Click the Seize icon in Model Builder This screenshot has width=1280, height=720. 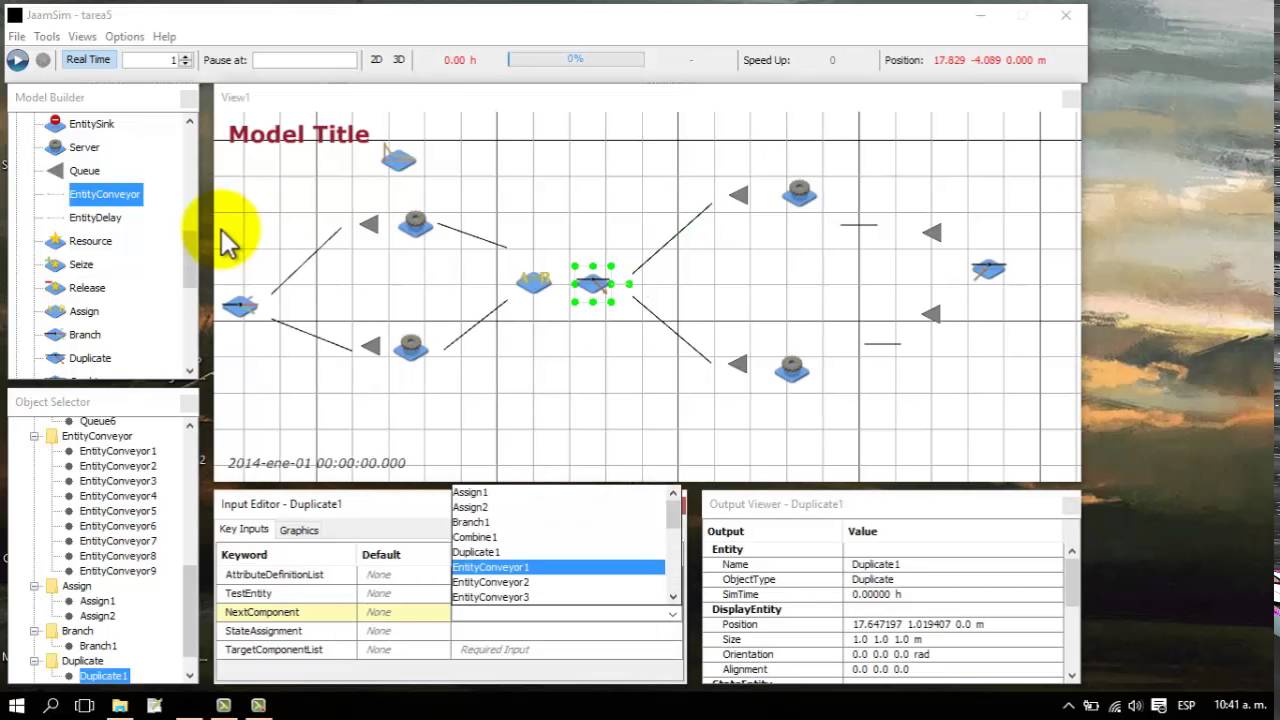tap(56, 264)
